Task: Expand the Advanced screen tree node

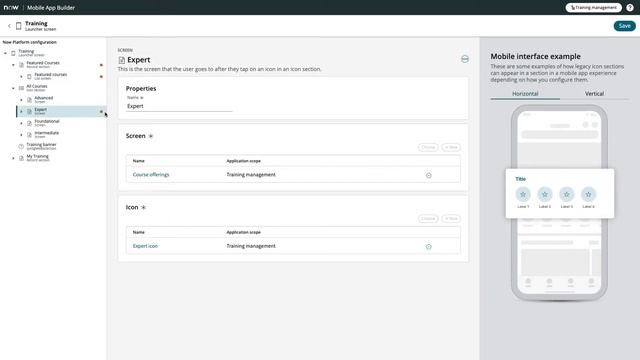Action: pos(21,100)
